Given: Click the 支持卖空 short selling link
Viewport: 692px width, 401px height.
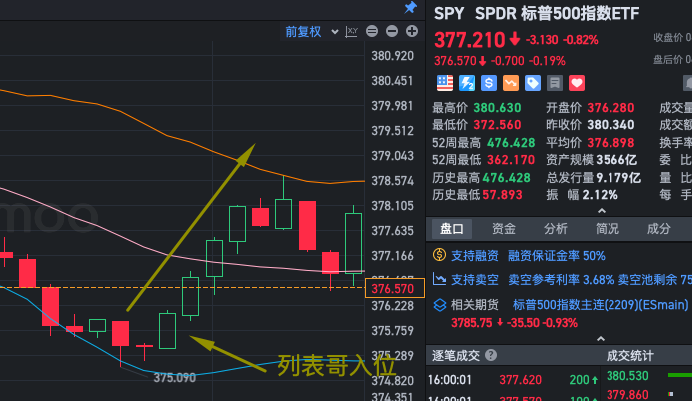Looking at the screenshot, I should (x=474, y=280).
